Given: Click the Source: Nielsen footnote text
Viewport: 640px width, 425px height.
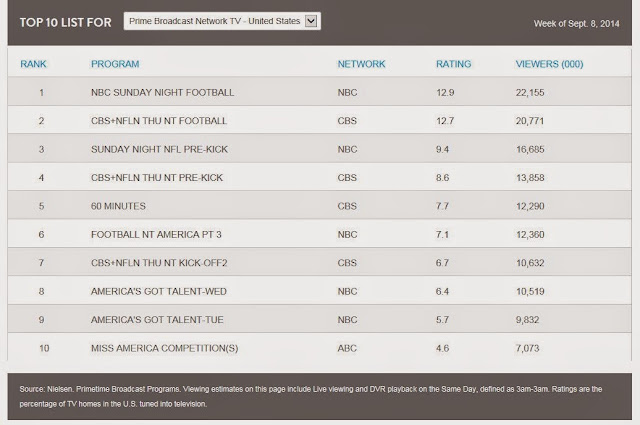Looking at the screenshot, I should 311,396.
